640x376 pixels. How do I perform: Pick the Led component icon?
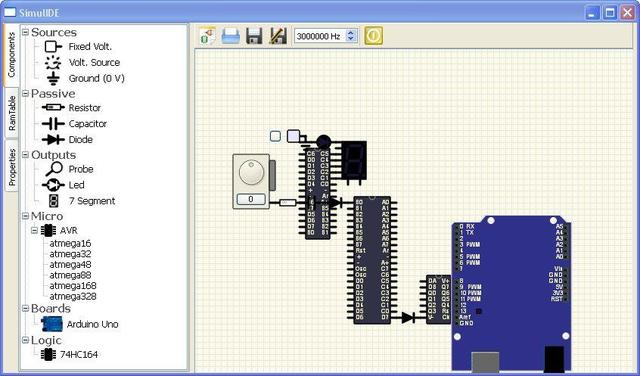pyautogui.click(x=53, y=185)
